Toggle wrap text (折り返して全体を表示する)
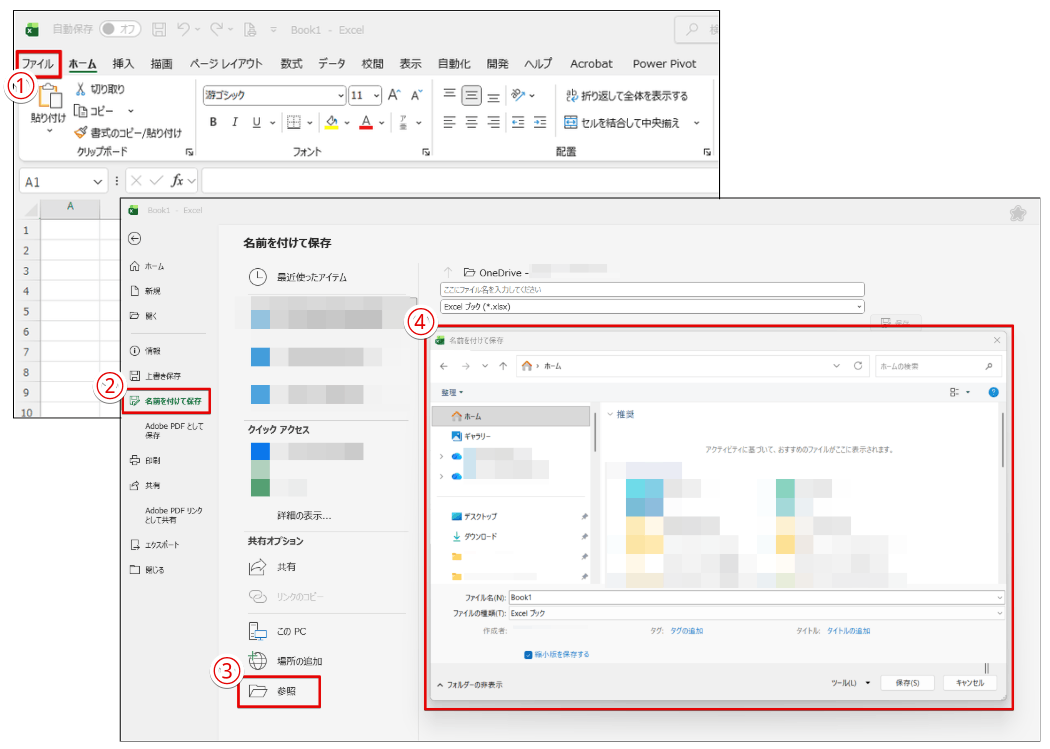 click(626, 96)
